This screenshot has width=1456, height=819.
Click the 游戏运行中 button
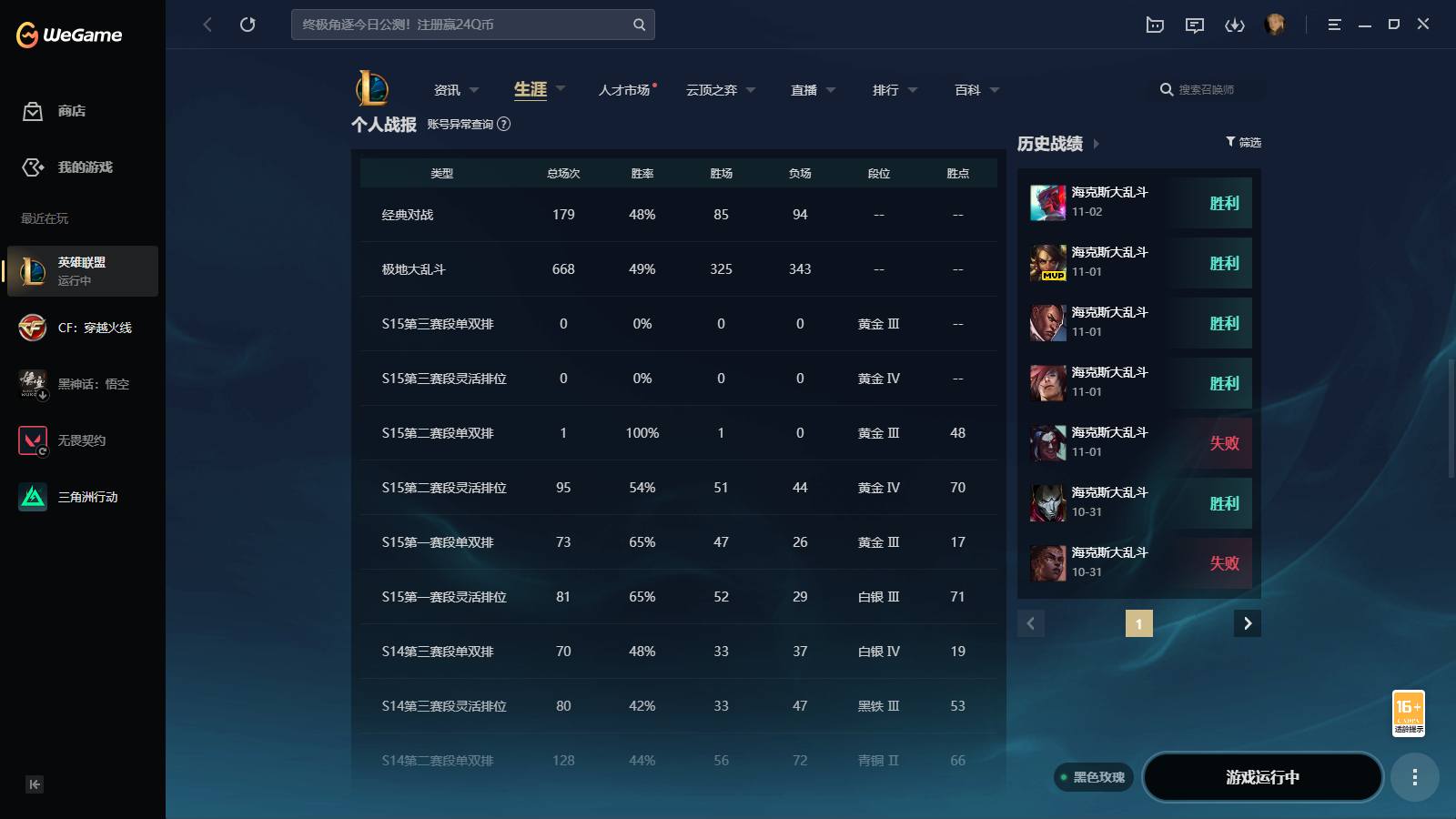pos(1262,777)
